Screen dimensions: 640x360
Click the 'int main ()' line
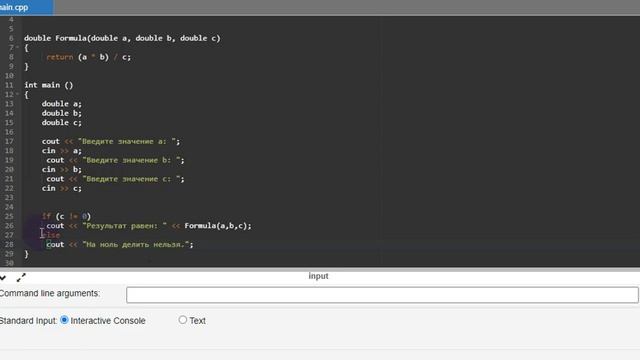[49, 85]
